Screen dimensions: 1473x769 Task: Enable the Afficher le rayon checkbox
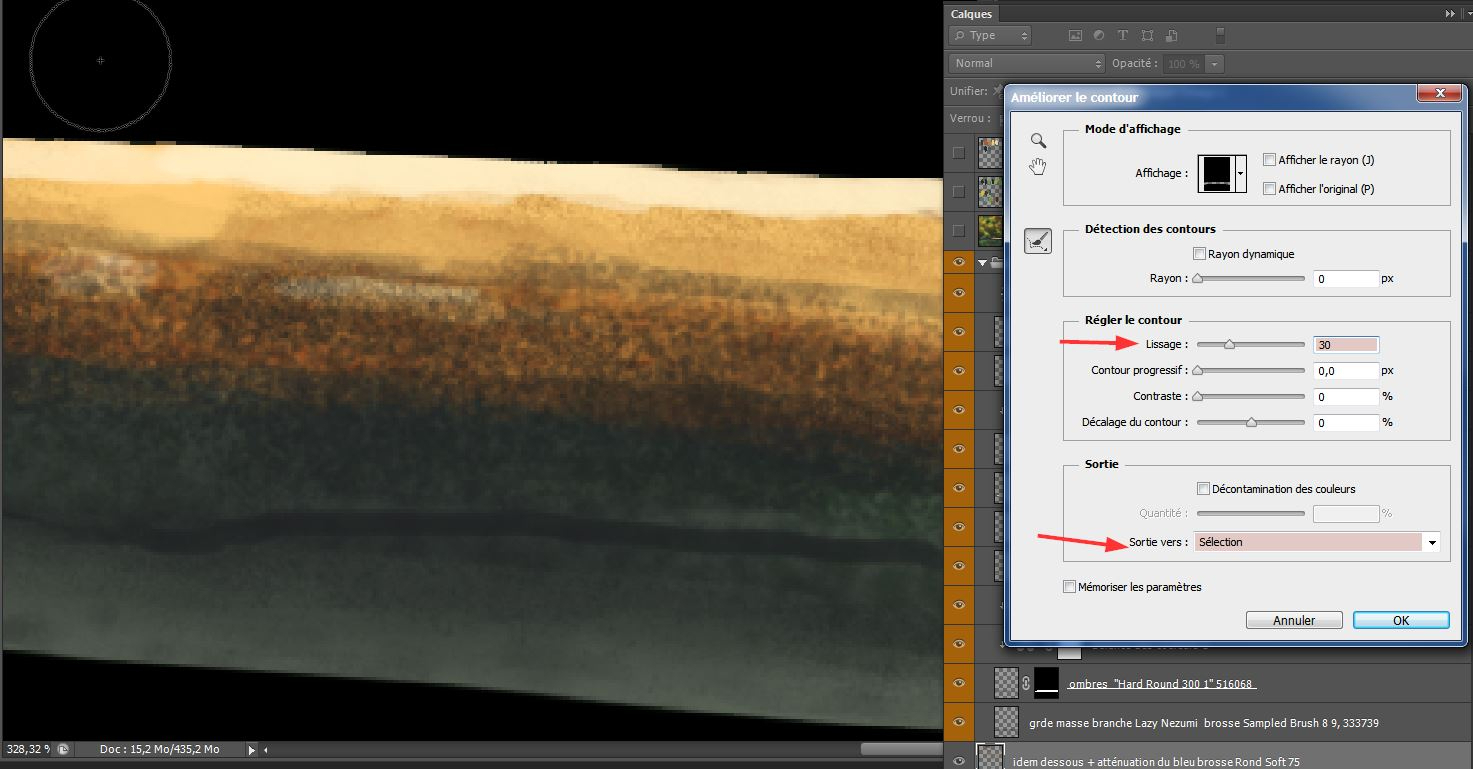1269,160
